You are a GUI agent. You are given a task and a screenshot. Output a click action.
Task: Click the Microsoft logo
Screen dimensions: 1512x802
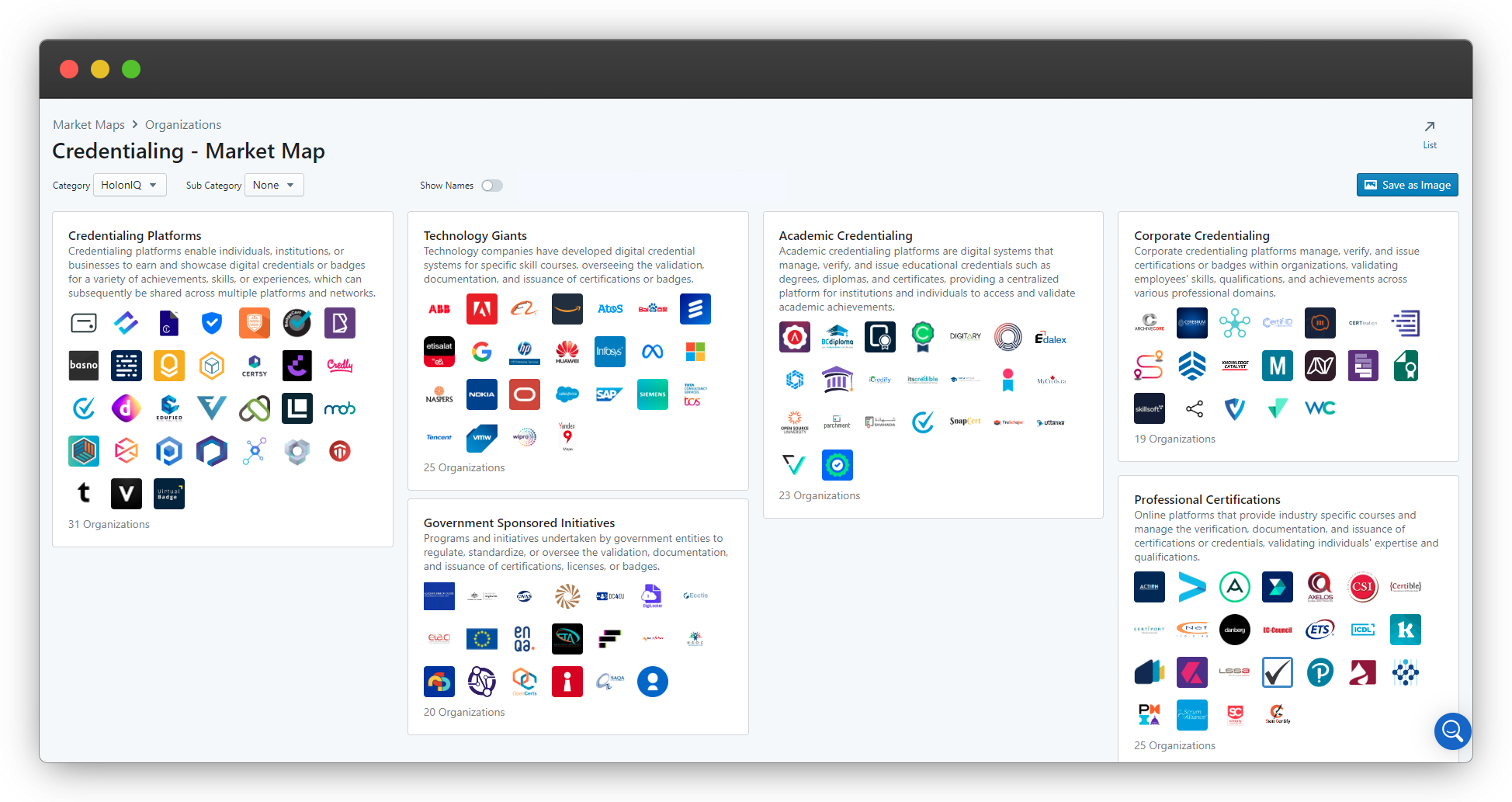click(x=695, y=352)
